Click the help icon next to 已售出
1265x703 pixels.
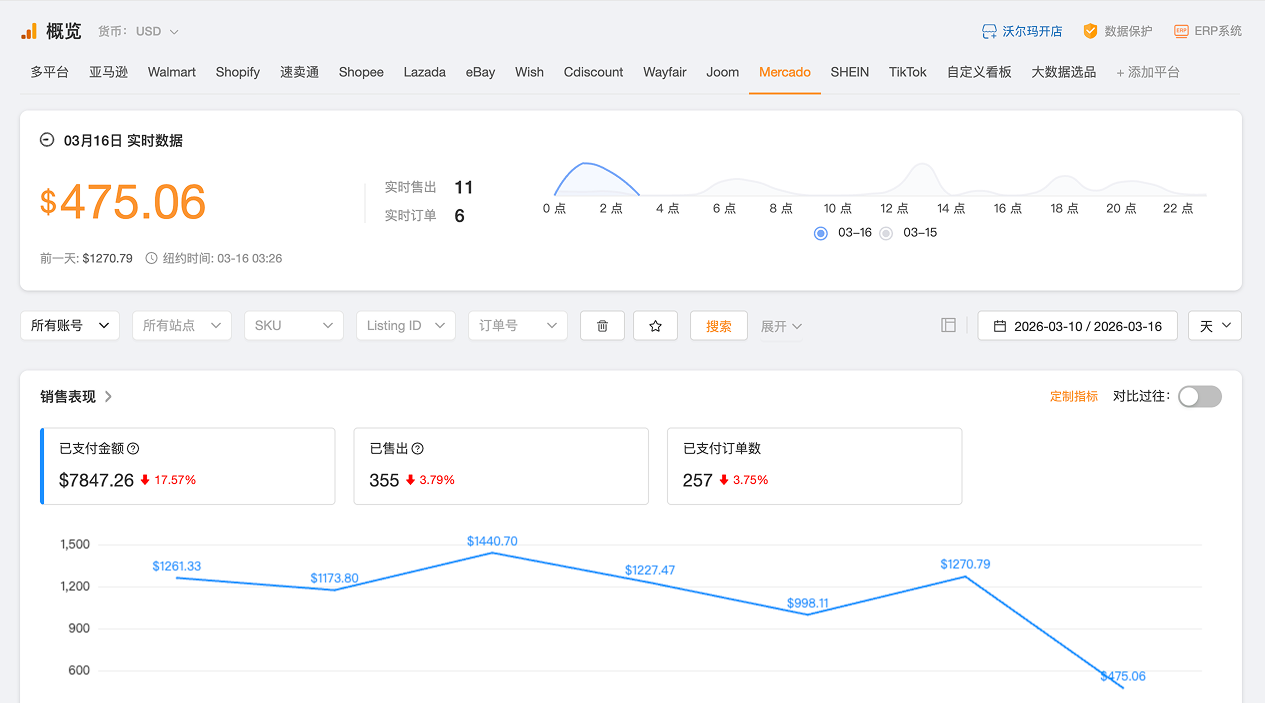coord(418,449)
